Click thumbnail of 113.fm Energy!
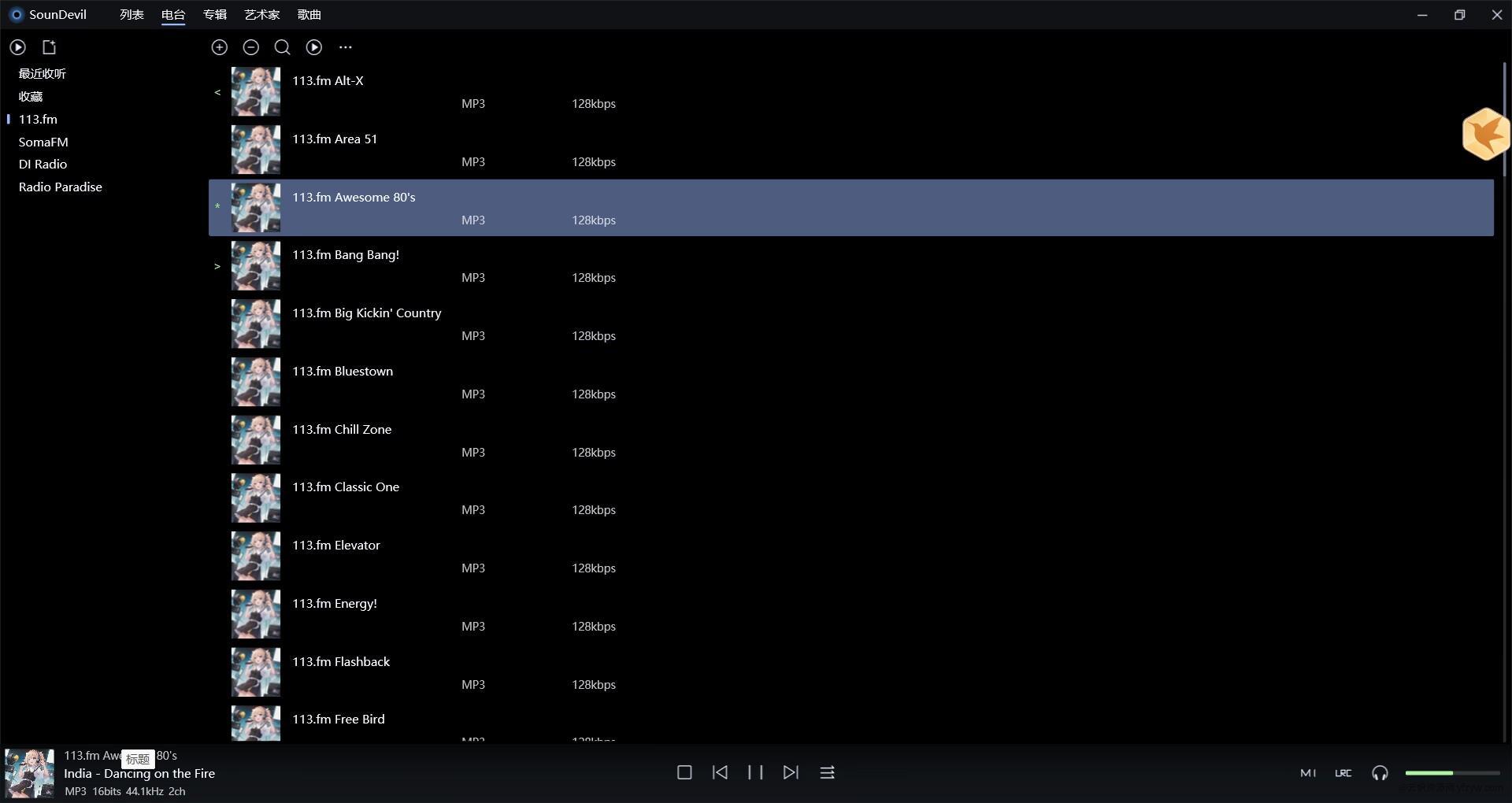Viewport: 1512px width, 803px height. coord(255,614)
